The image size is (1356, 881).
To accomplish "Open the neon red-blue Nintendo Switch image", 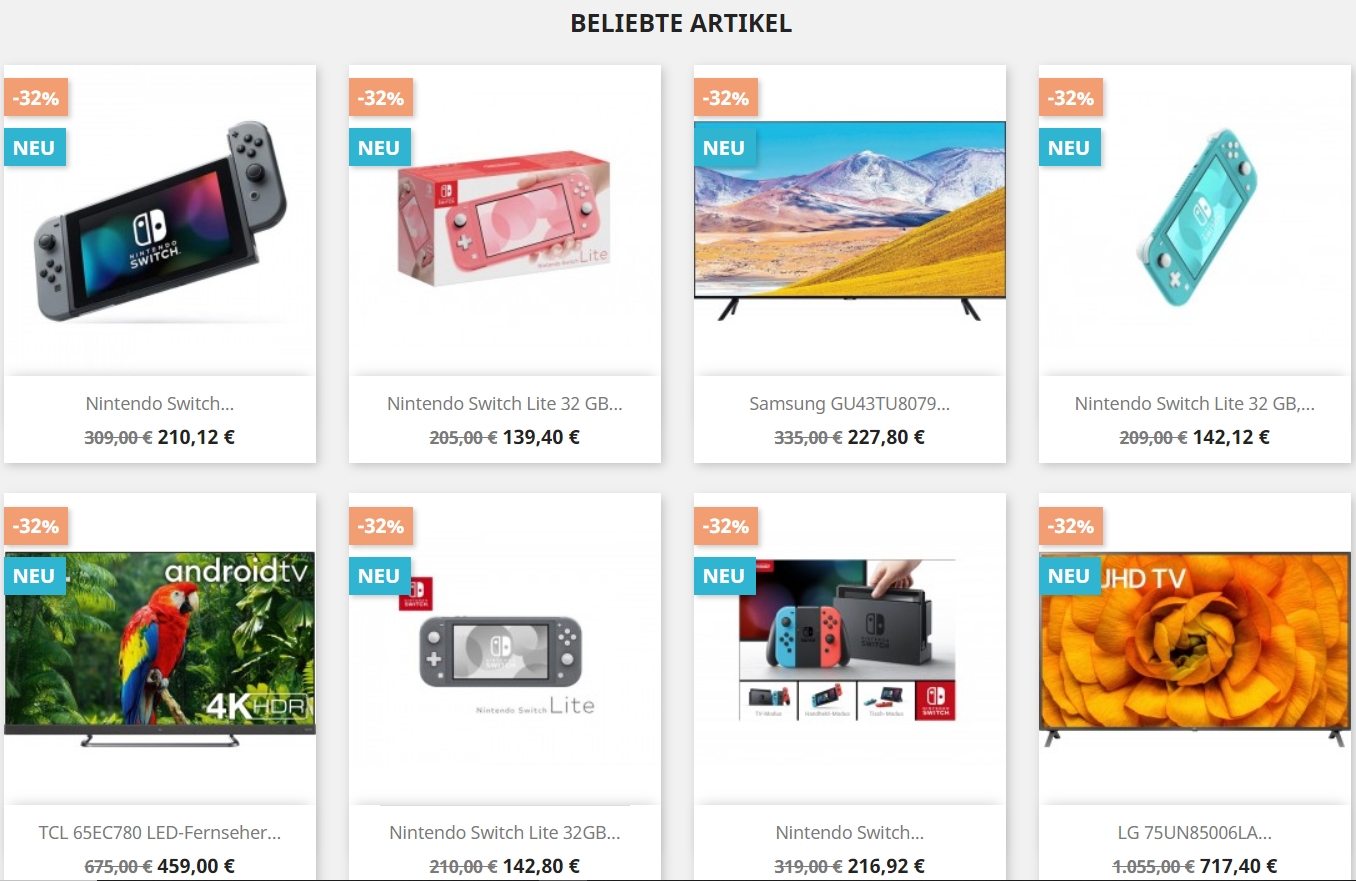I will click(x=850, y=649).
